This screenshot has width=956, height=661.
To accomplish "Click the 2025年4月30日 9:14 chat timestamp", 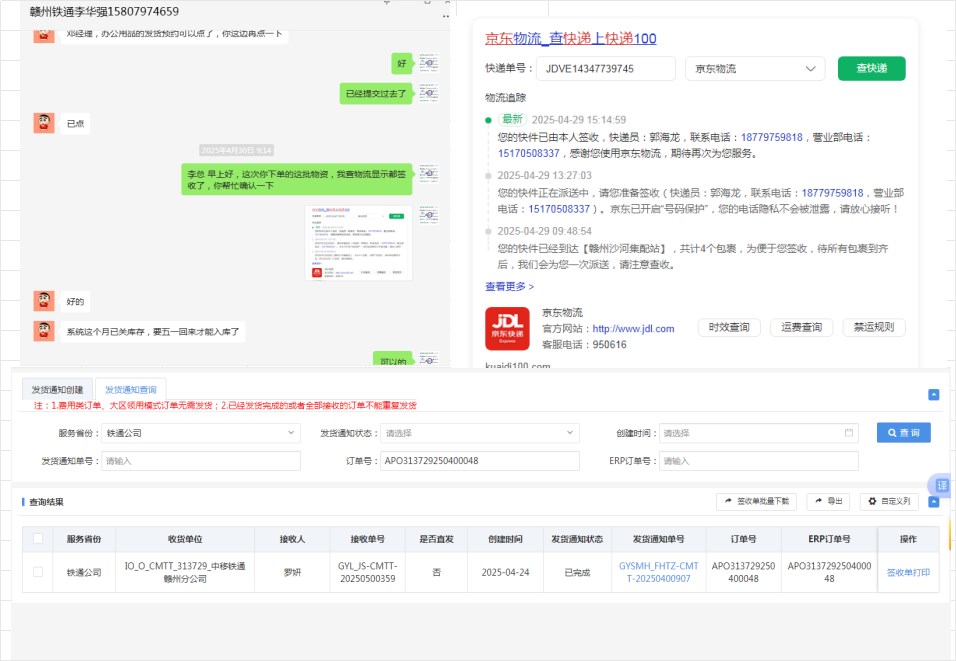I will pos(237,150).
